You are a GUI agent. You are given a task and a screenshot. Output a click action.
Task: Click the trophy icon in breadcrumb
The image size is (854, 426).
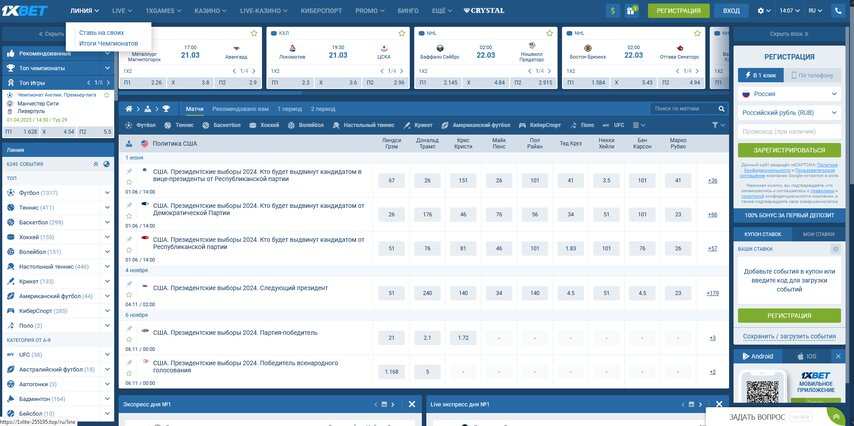[166, 109]
